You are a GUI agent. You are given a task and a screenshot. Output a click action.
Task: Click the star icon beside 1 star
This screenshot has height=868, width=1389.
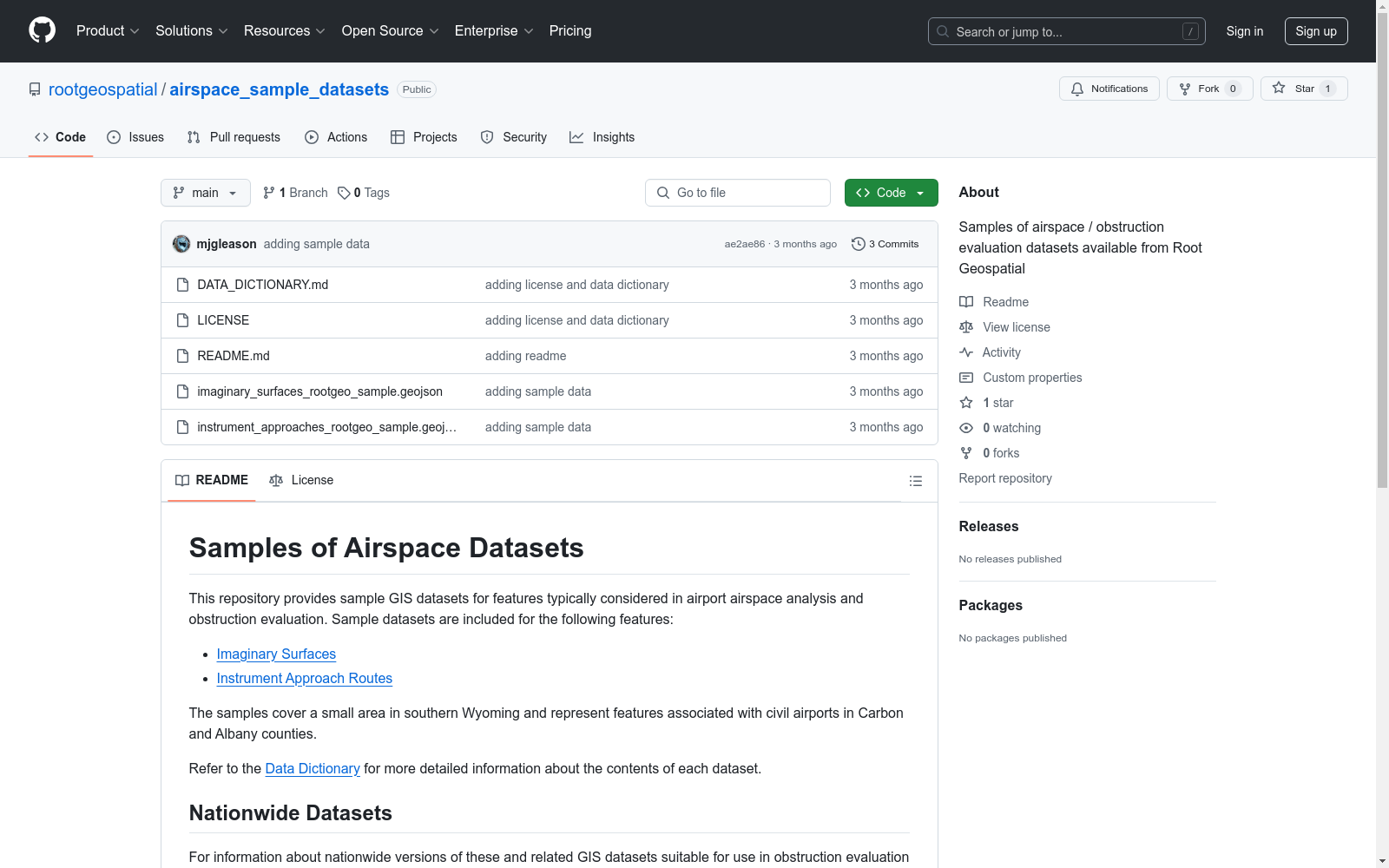[966, 403]
